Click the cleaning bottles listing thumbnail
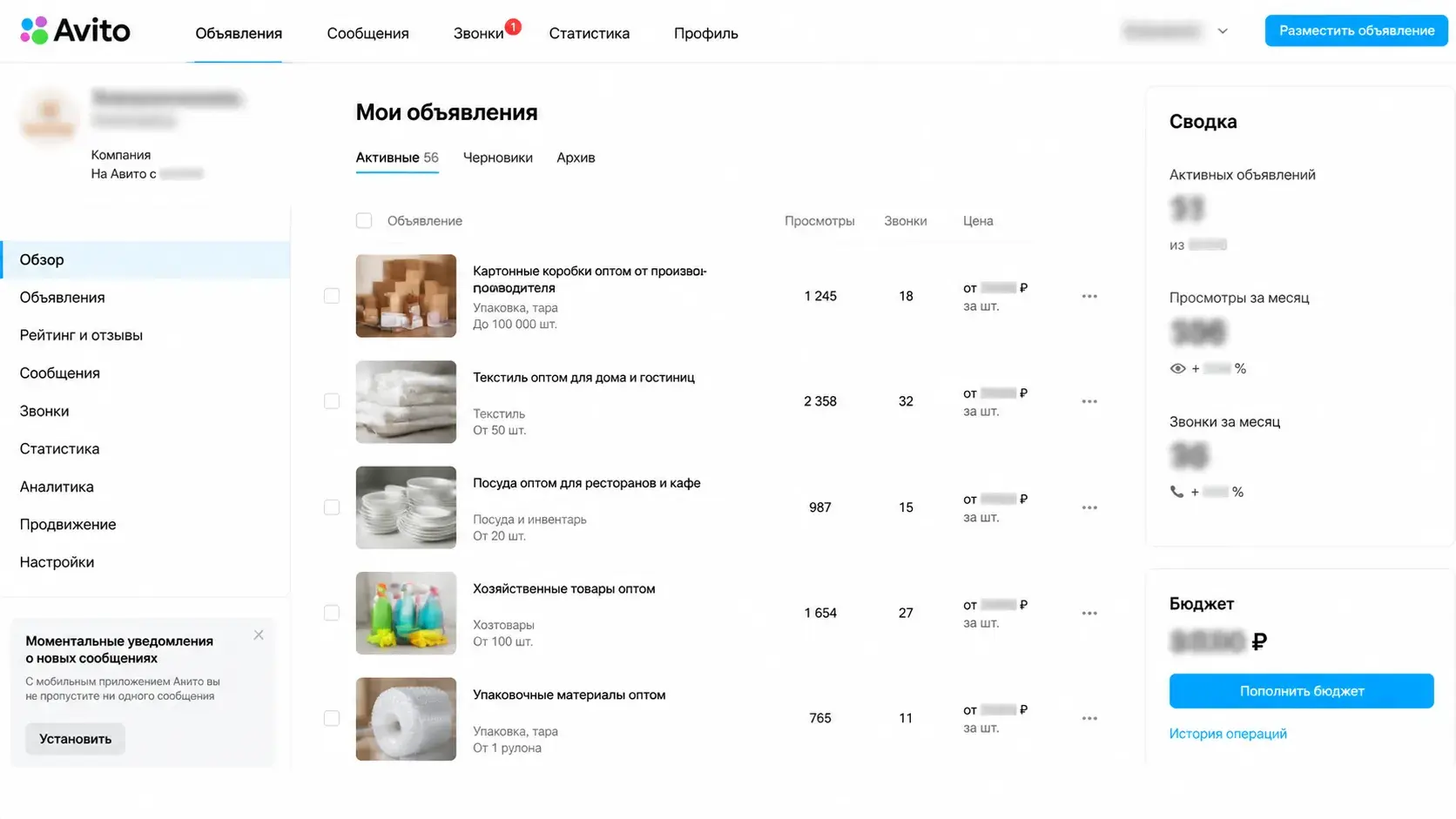Screen dimensions: 1456x819 click(x=406, y=614)
